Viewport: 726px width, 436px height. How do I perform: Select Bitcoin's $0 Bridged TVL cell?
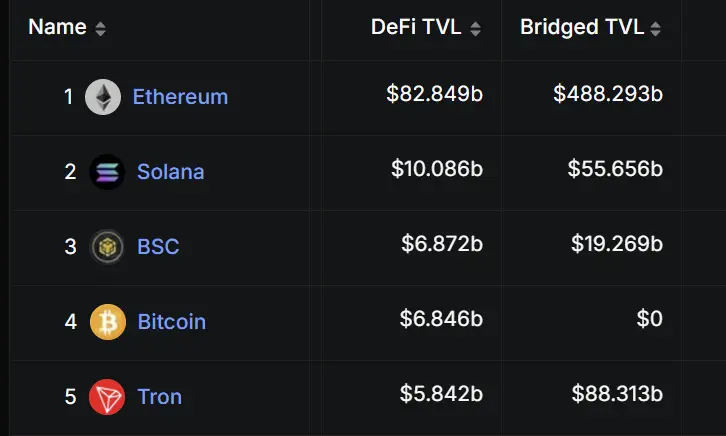click(650, 319)
